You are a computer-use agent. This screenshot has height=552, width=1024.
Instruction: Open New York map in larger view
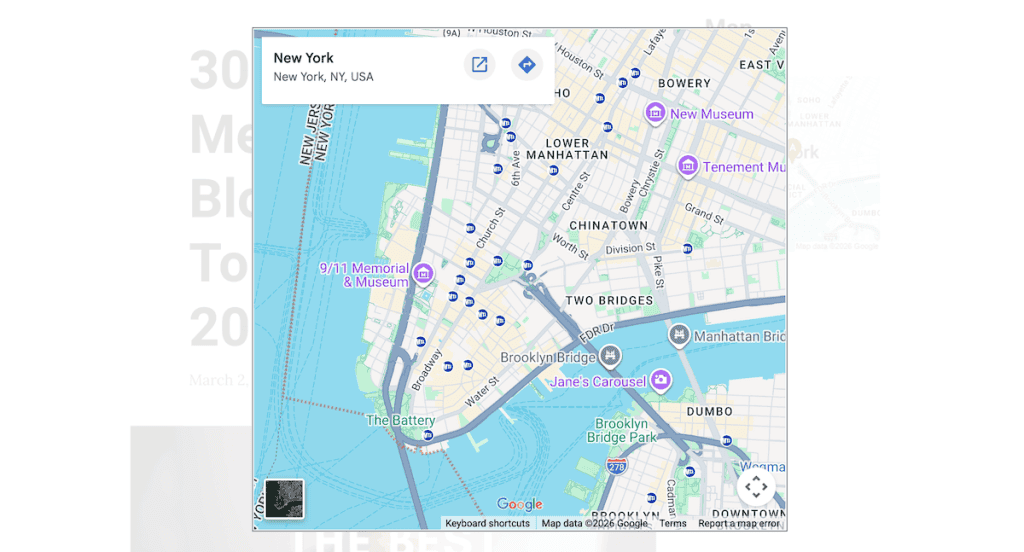pos(479,65)
